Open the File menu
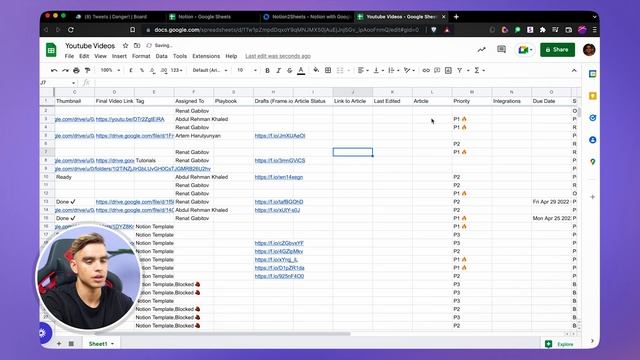 69,56
